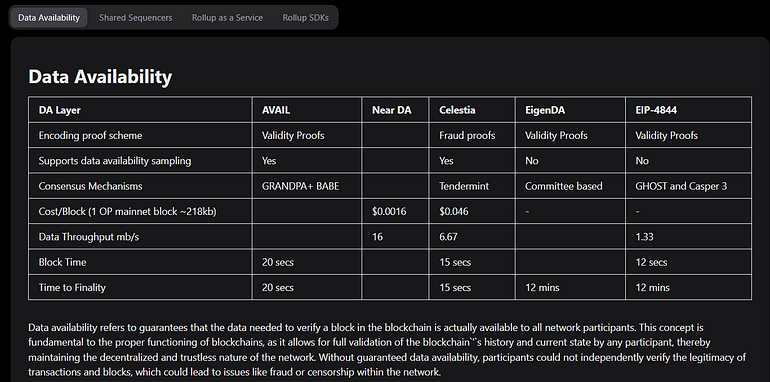770x382 pixels.
Task: Select the 'Celestia' column header
Action: [472, 110]
